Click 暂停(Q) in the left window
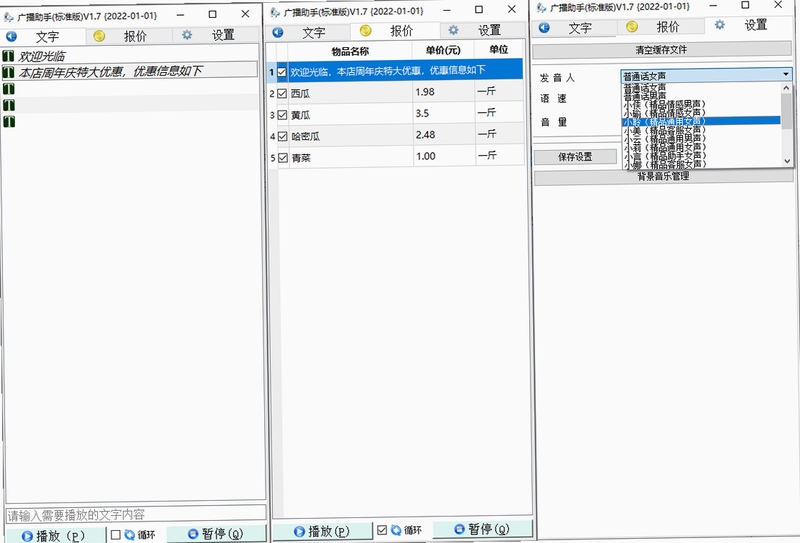800x543 pixels. point(216,534)
